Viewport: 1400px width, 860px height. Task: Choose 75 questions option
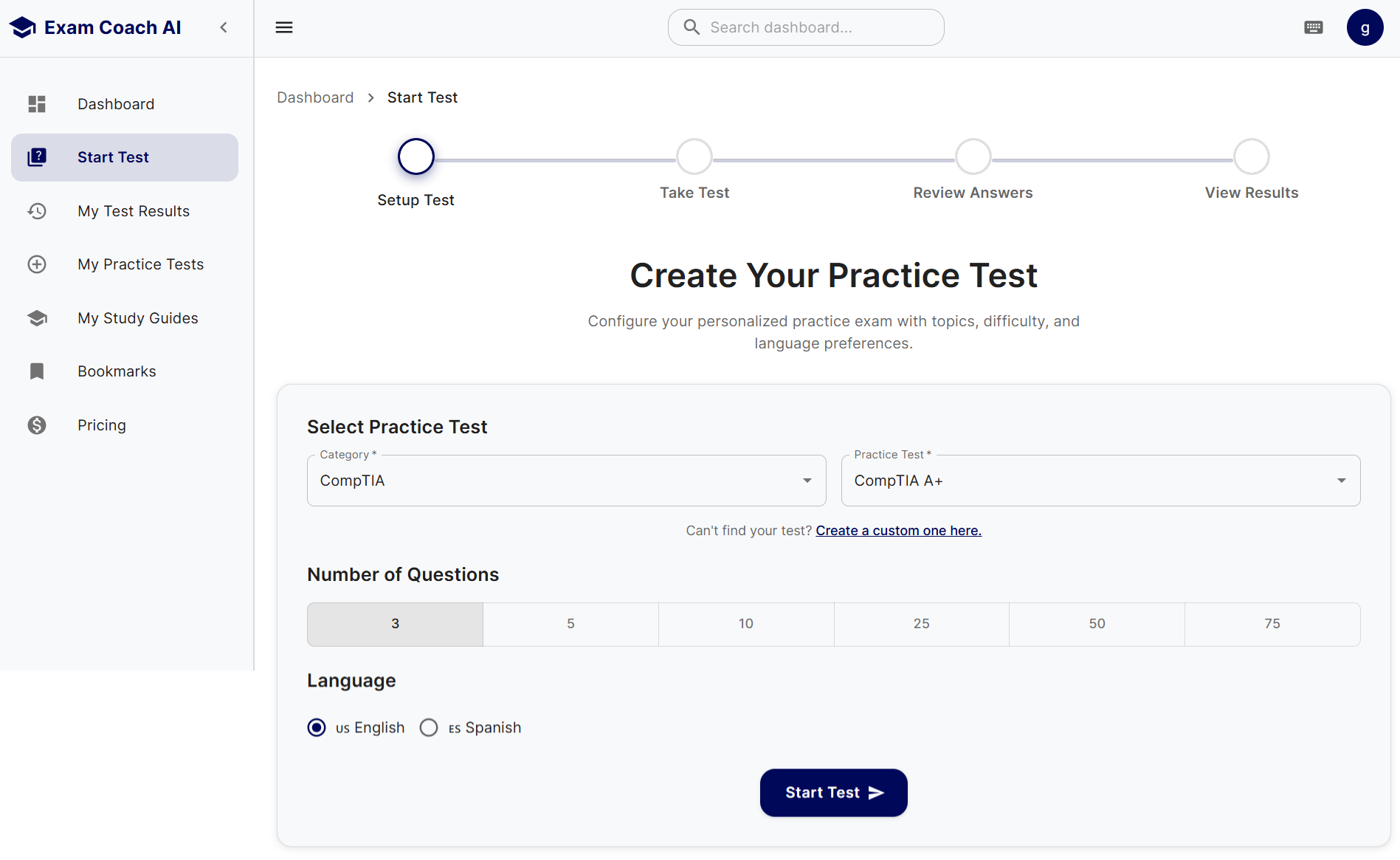coord(1272,625)
